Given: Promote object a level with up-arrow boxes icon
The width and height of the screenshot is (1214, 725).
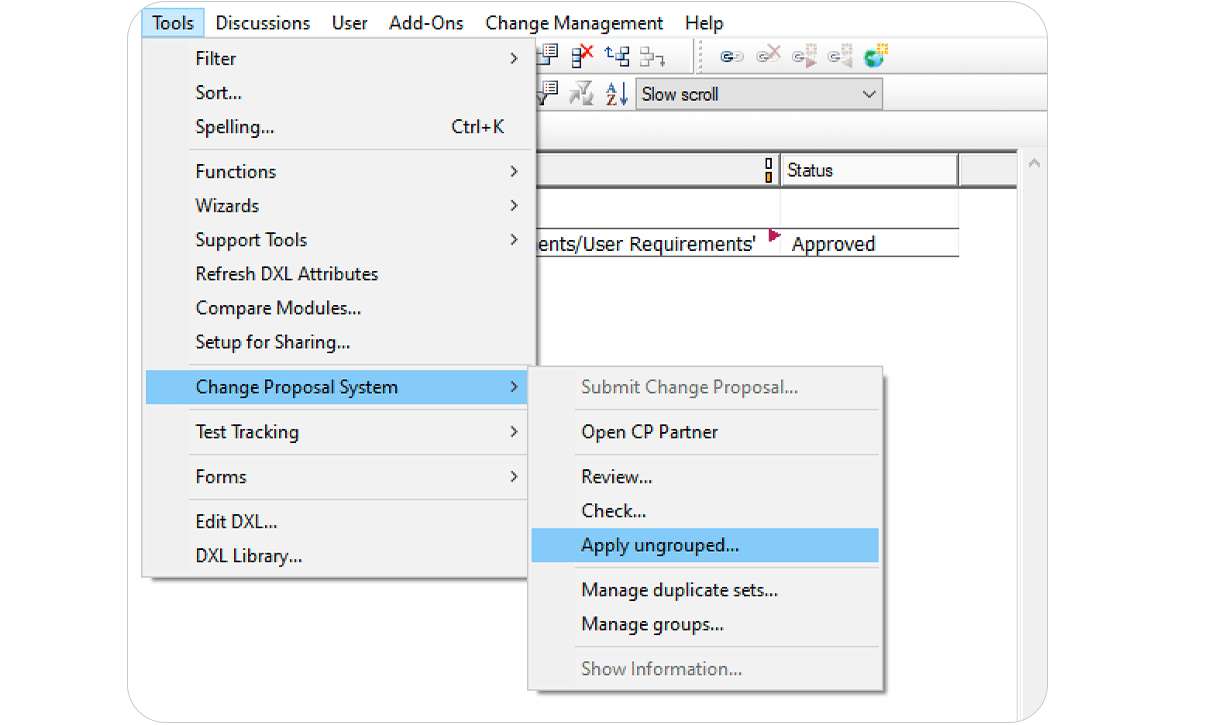Looking at the screenshot, I should click(x=617, y=55).
